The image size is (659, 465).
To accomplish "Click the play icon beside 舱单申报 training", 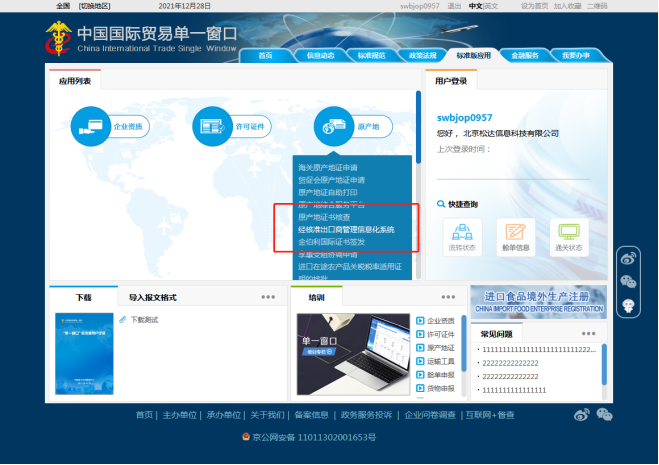I will [420, 375].
